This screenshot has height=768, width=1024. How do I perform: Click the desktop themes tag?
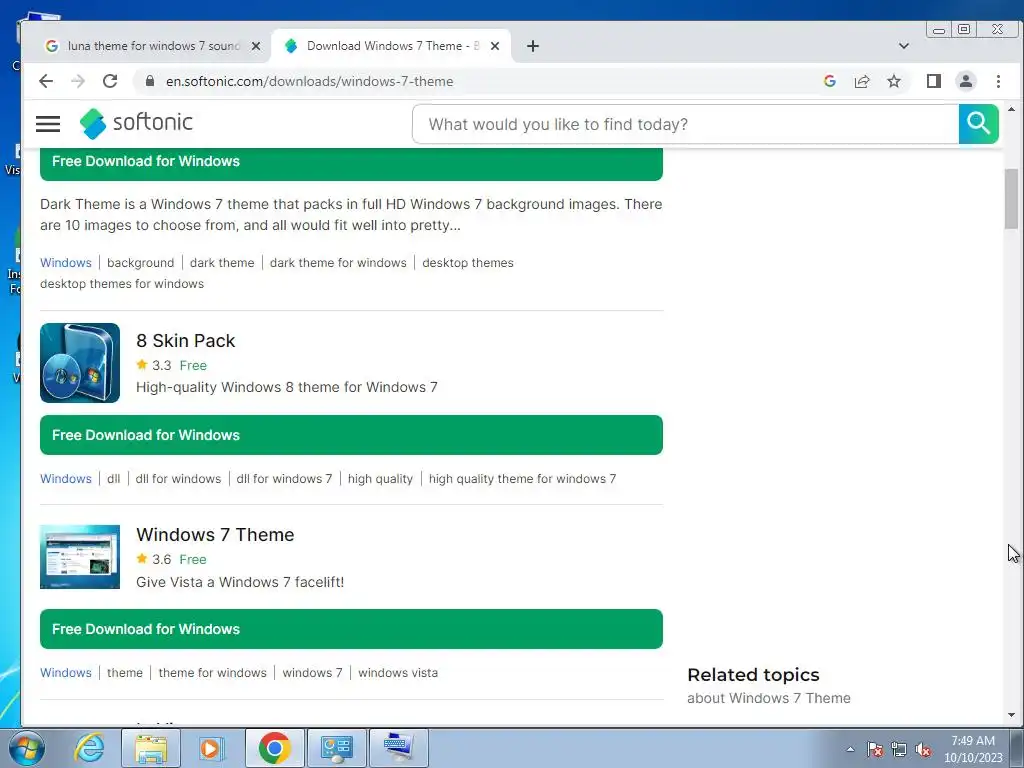468,263
